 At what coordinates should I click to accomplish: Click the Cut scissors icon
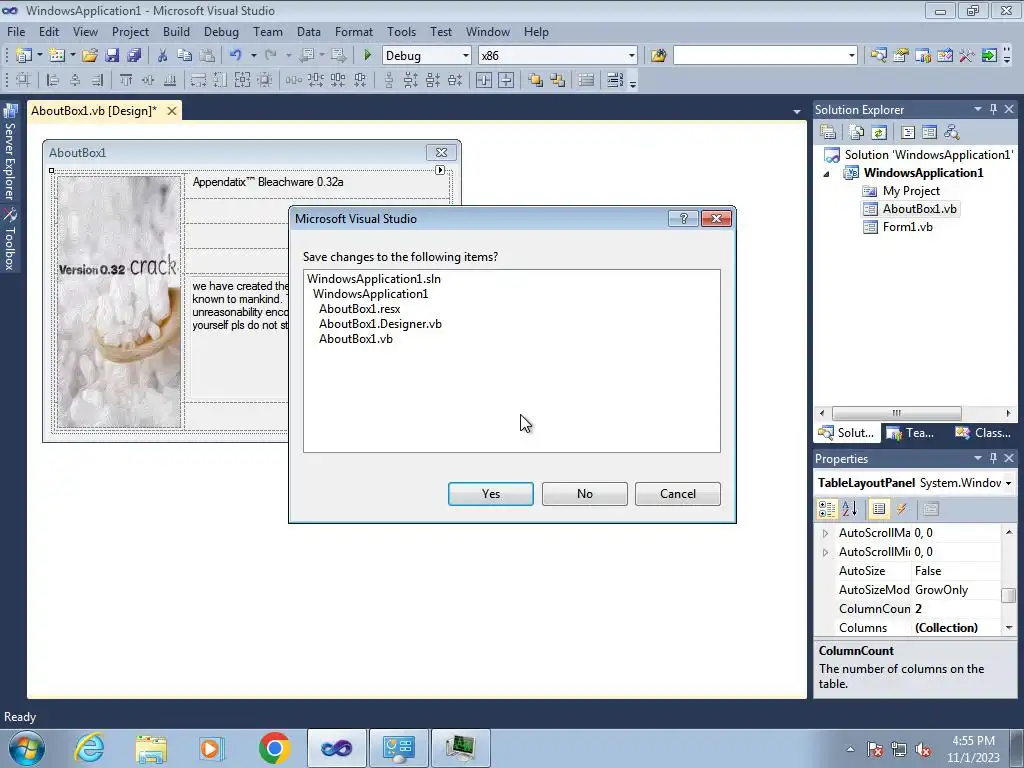pos(163,56)
